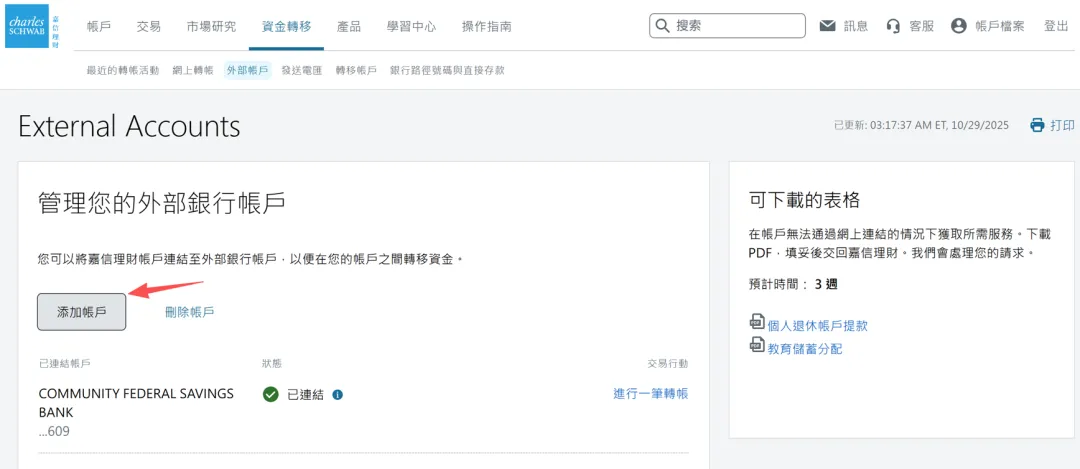Click the 客服 link
This screenshot has height=469, width=1080.
(922, 26)
